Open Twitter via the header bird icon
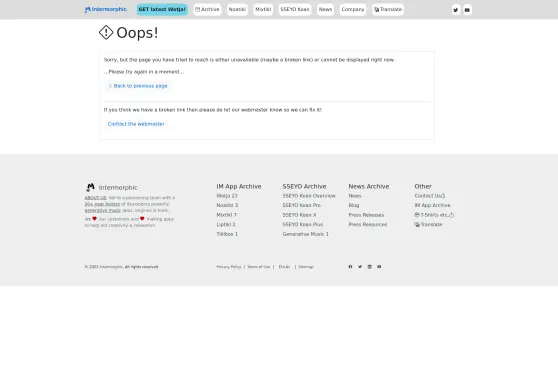 point(456,10)
